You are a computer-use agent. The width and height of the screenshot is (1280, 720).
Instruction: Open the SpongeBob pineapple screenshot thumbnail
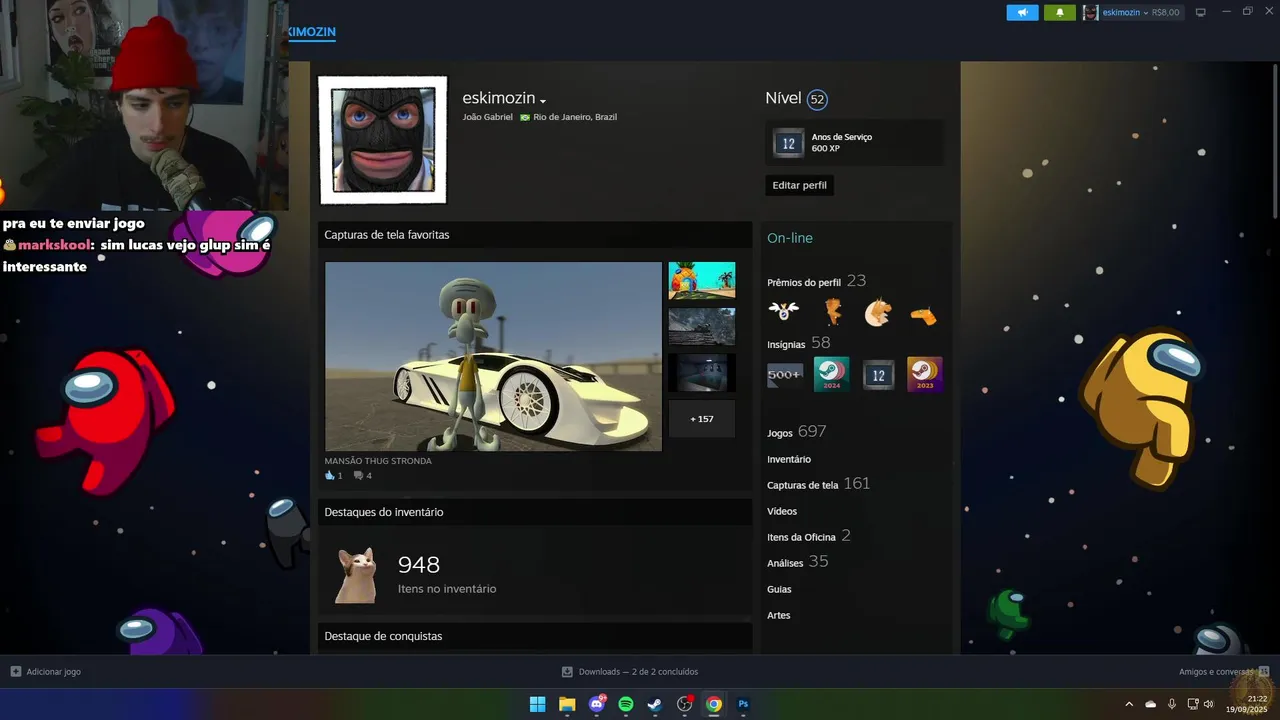tap(701, 280)
